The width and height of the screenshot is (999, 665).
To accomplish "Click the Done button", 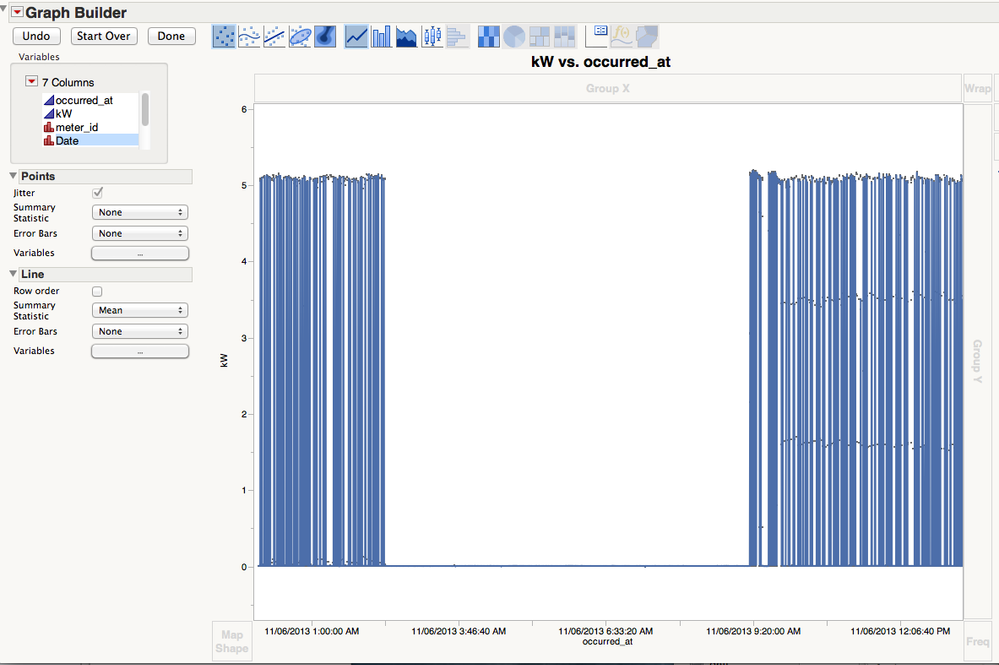I will pos(171,36).
